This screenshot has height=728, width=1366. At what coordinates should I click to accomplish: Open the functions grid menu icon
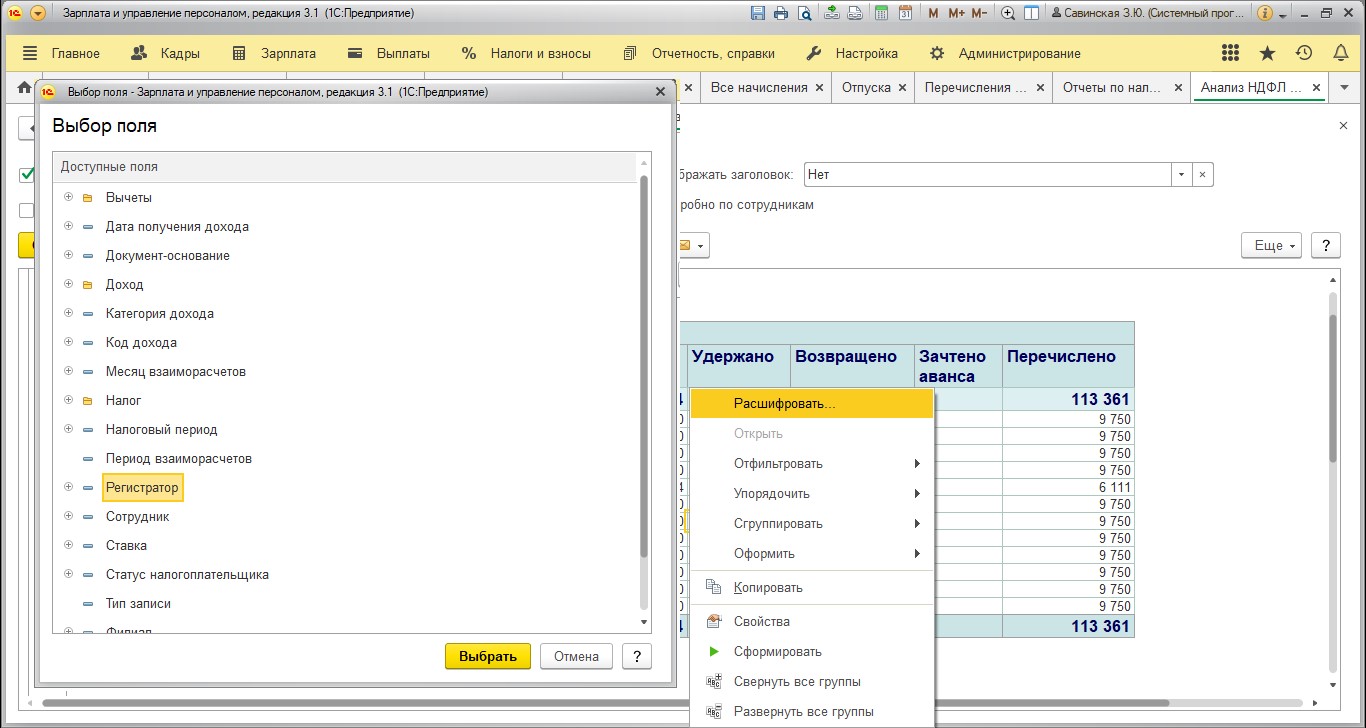coord(1231,53)
